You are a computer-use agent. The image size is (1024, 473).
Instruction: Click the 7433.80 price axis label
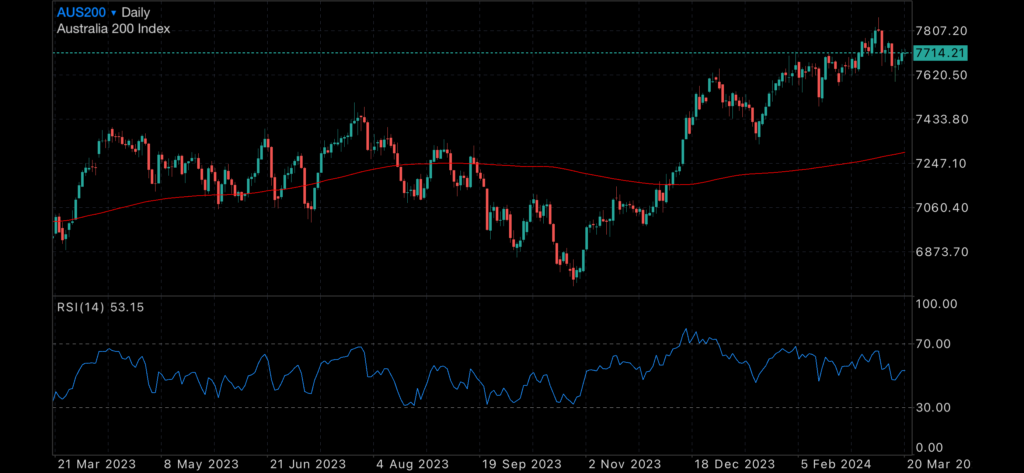click(942, 120)
